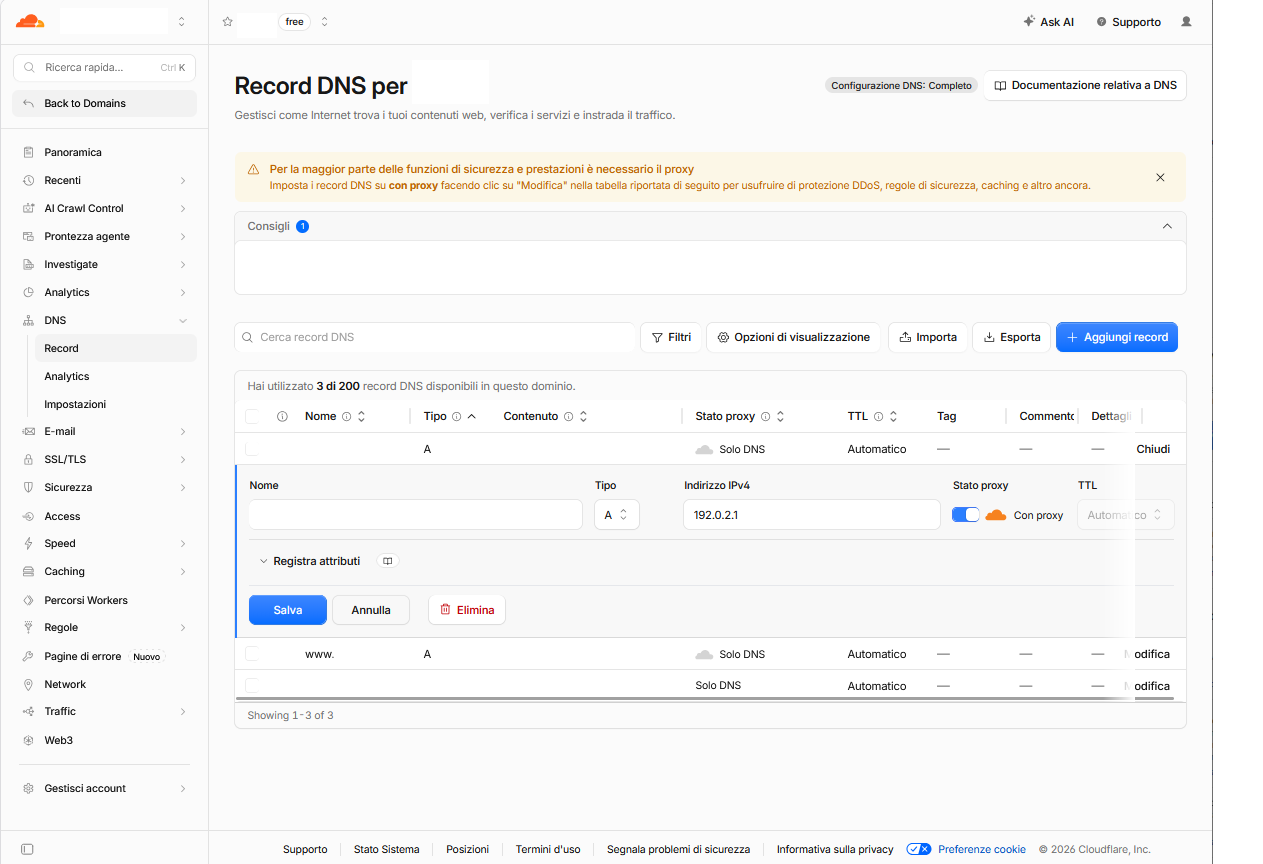
Task: Open the user profile icon
Action: click(1186, 21)
